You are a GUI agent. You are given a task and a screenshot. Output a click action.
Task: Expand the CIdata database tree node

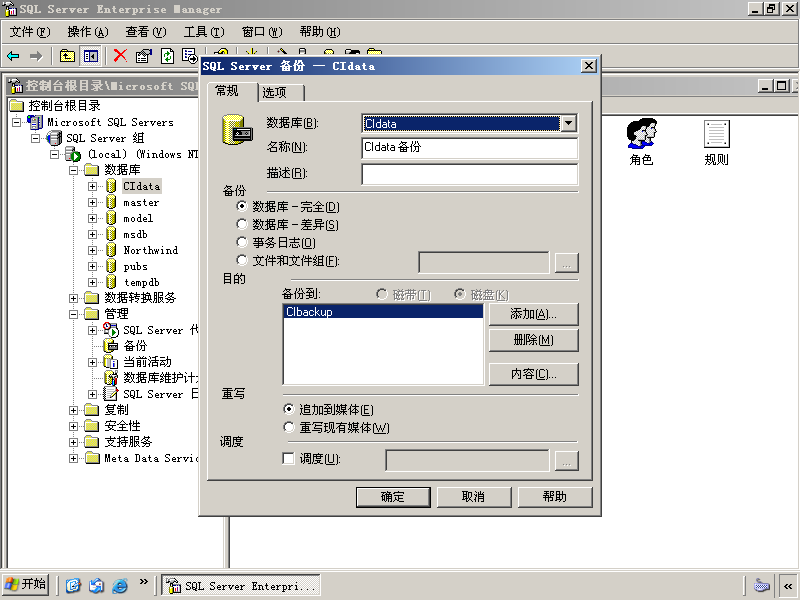[x=92, y=186]
